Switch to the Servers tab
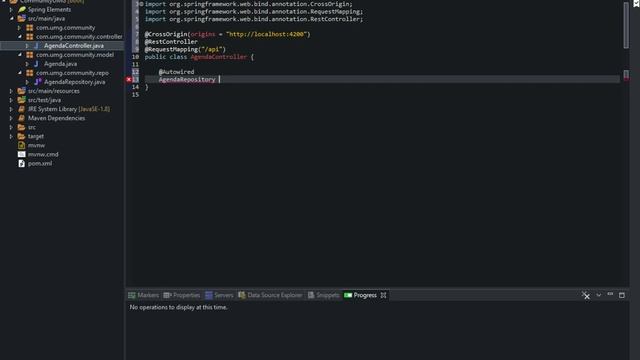Screen dimensions: 640x360 point(219,295)
